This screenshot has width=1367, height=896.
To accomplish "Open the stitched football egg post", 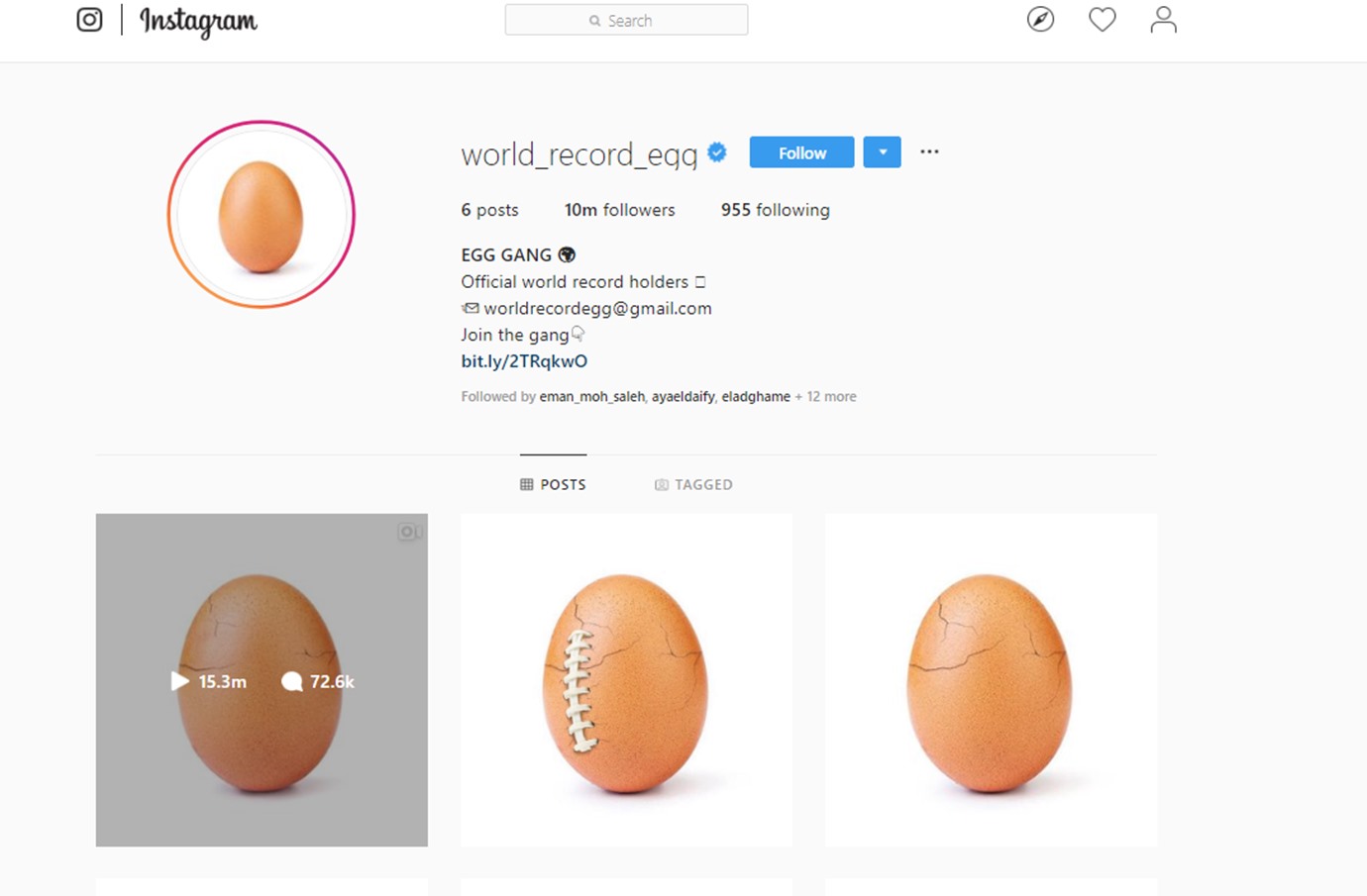I will coord(626,679).
